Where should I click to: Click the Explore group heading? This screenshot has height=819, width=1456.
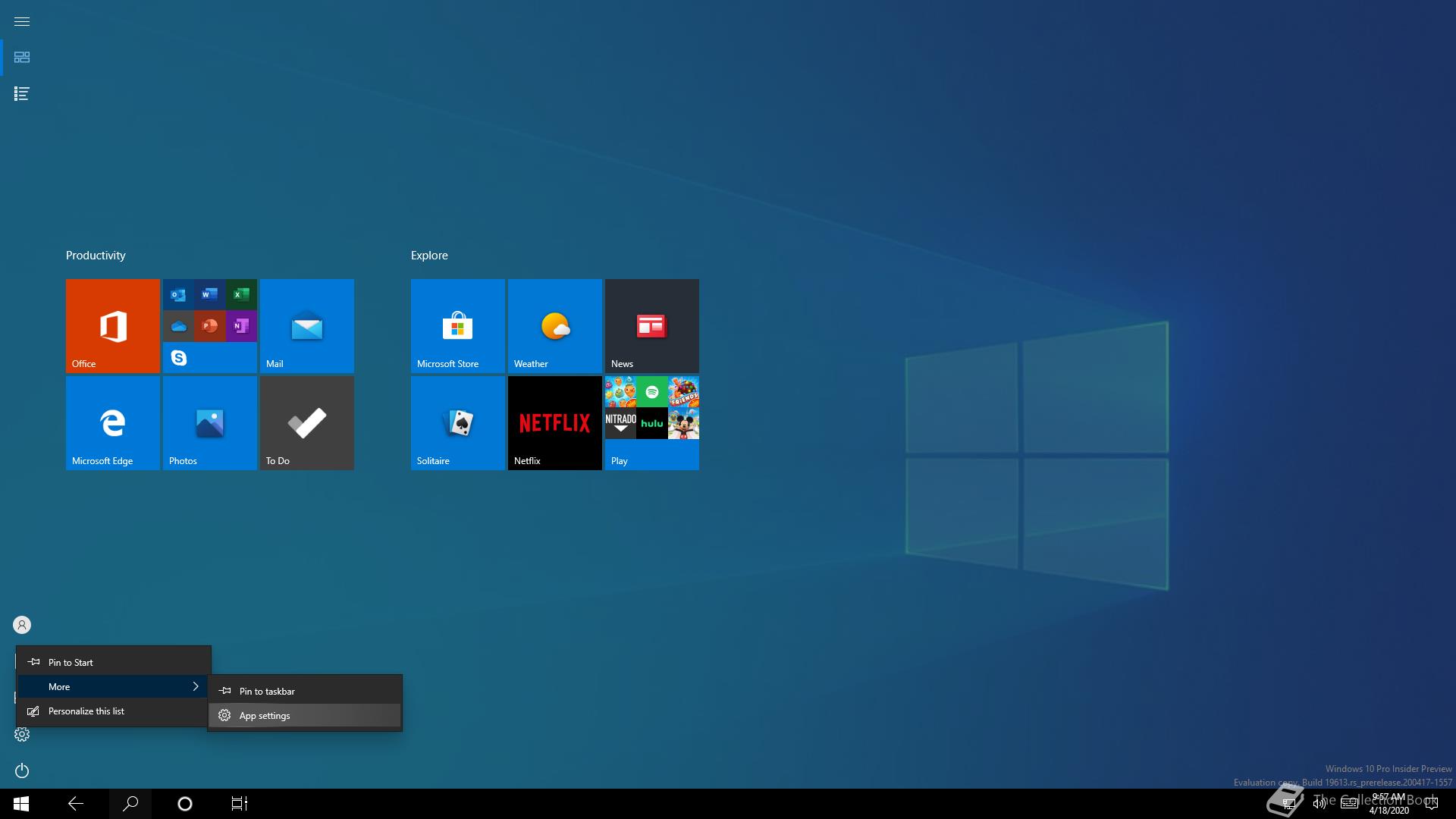[429, 256]
